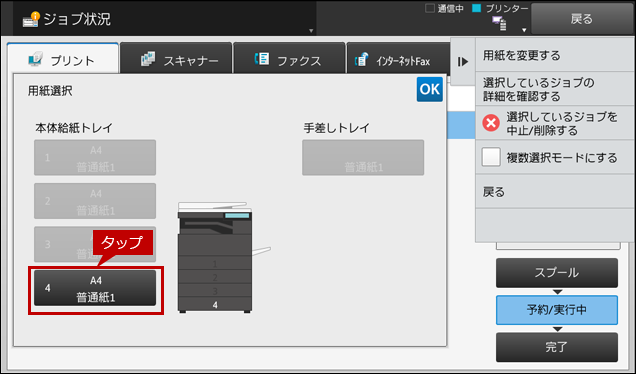636x374 pixels.
Task: Switch to the スキャナー tab
Action: (x=176, y=58)
